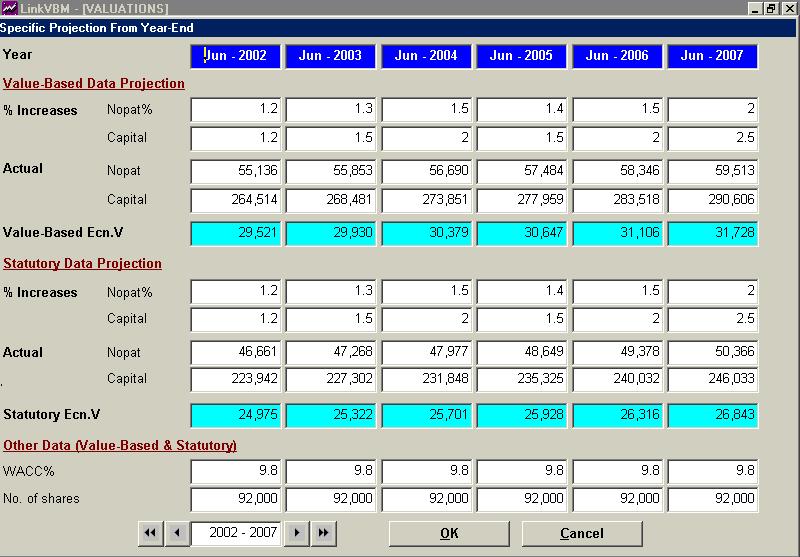Edit Statutory Capital % for Jun 2006
The image size is (800, 557).
(x=617, y=319)
